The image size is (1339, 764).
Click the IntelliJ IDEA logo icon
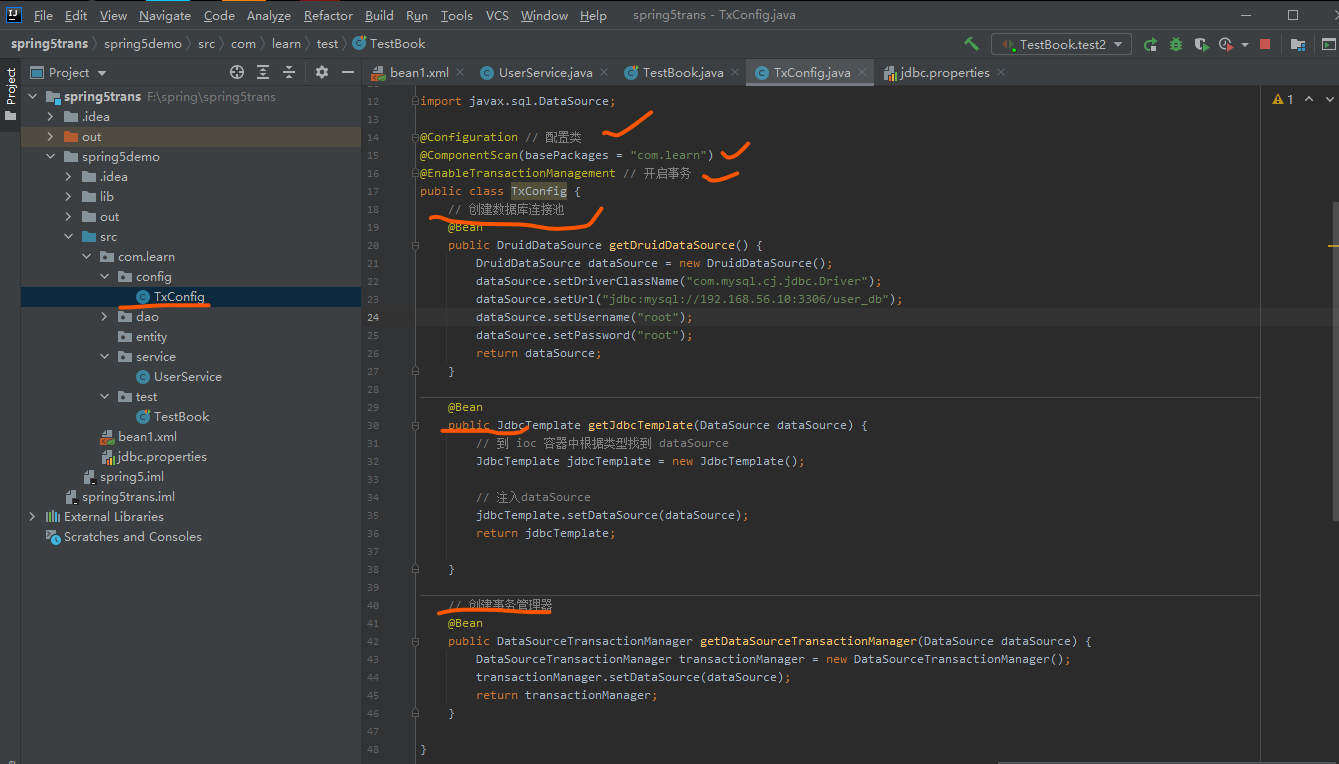[x=14, y=15]
